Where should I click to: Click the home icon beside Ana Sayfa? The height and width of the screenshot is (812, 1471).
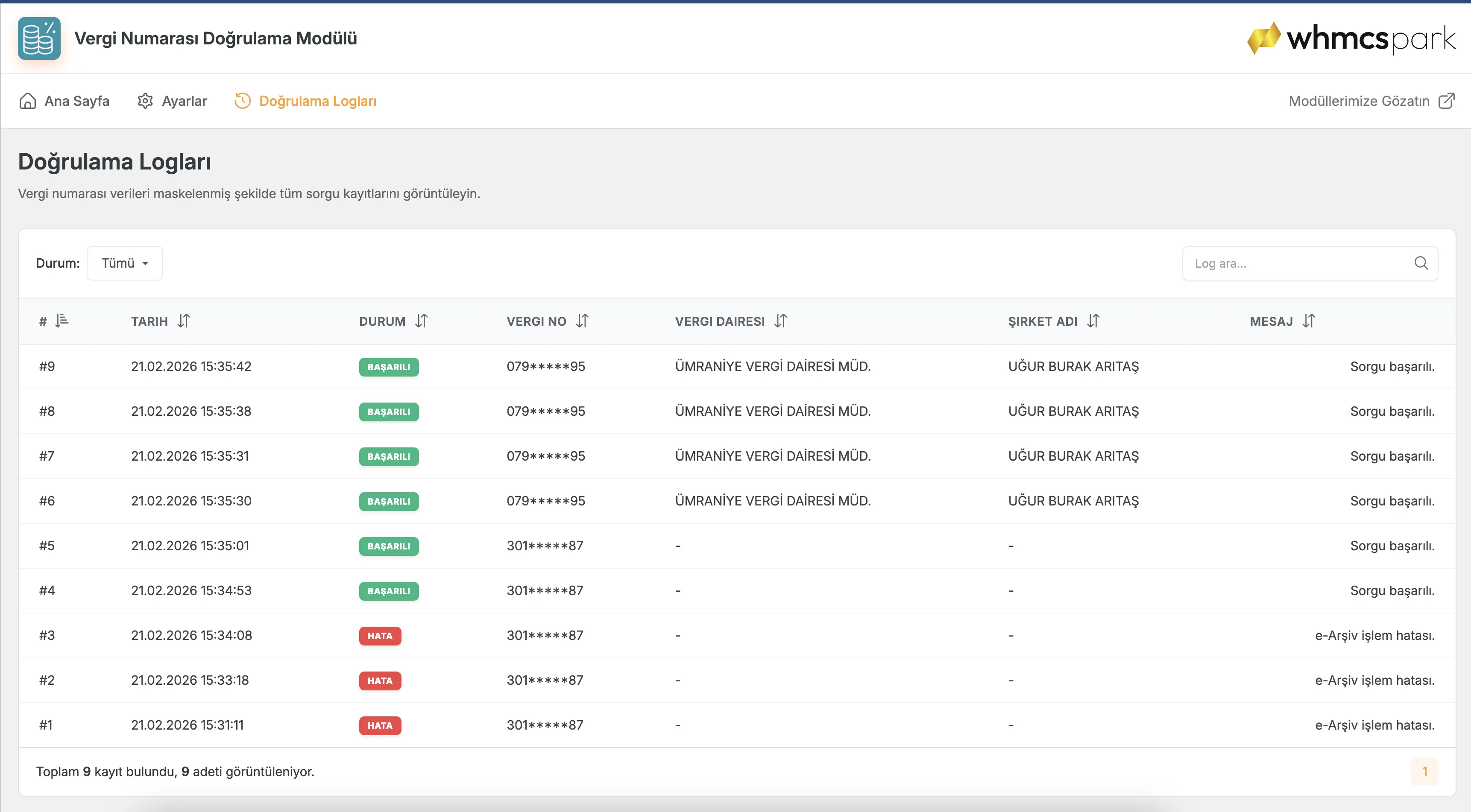click(x=27, y=101)
